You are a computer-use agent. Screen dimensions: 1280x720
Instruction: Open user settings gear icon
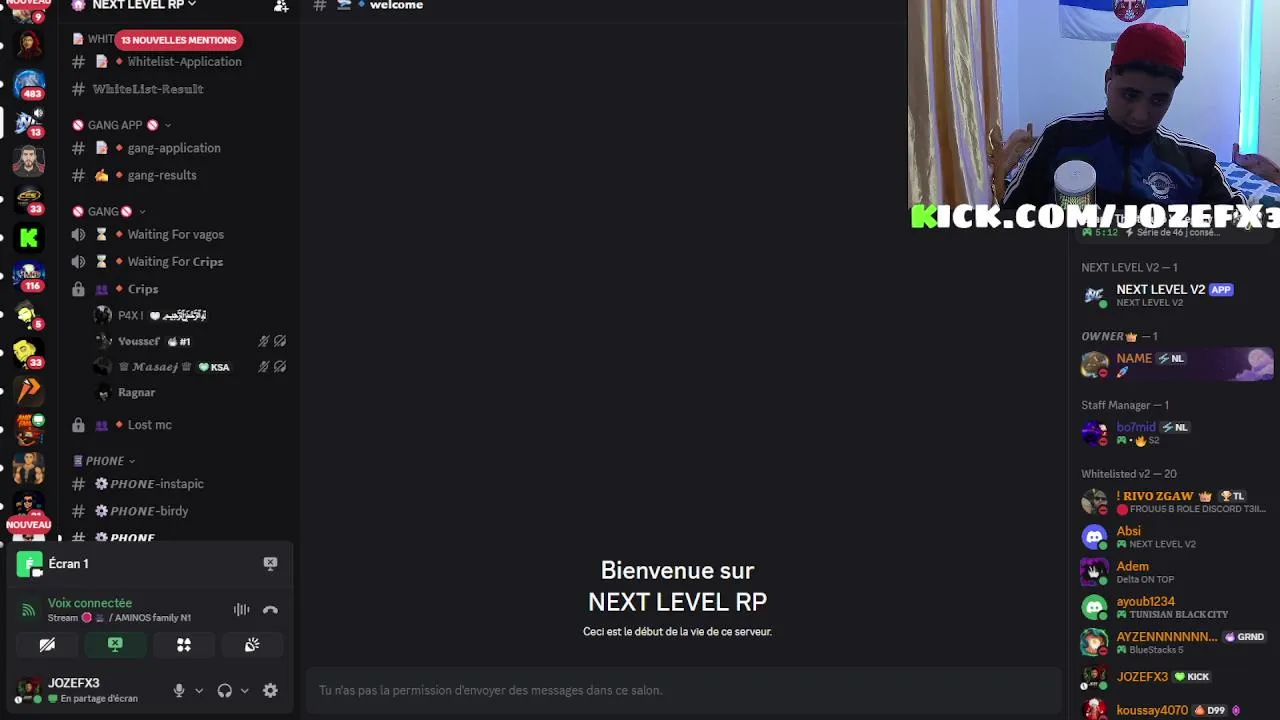[270, 690]
